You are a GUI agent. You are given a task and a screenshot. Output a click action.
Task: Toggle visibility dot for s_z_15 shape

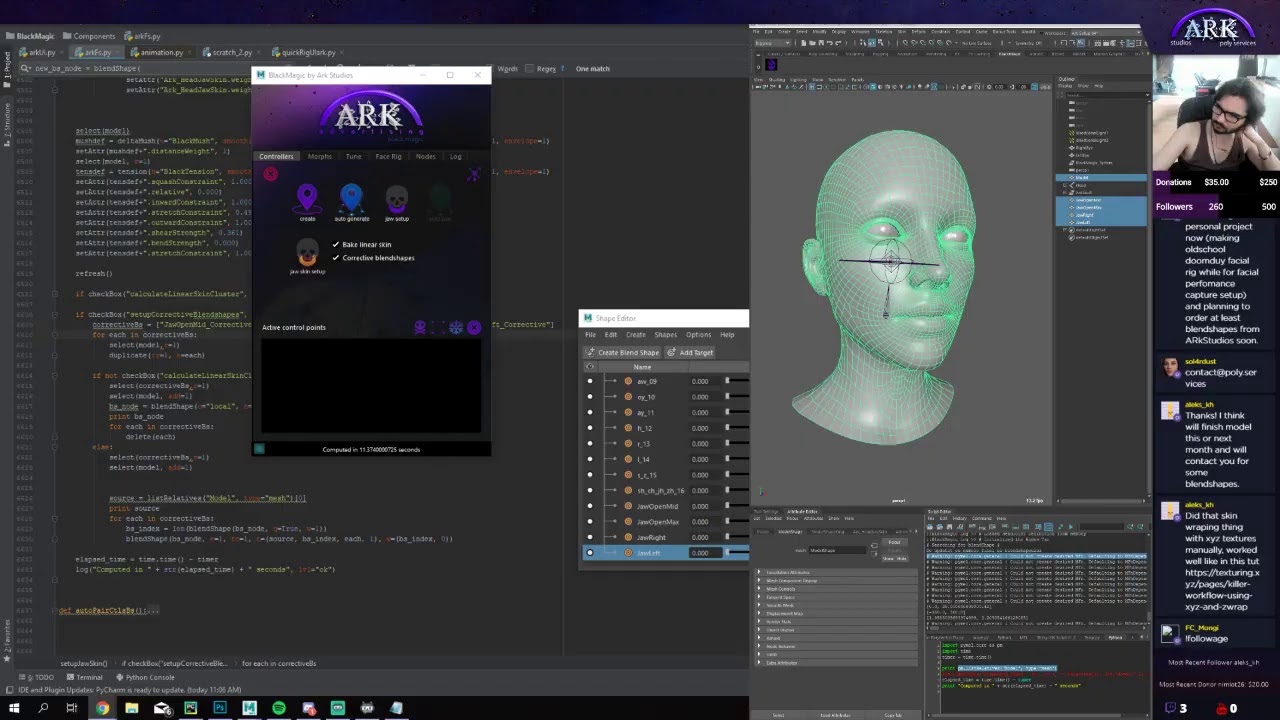pyautogui.click(x=589, y=475)
